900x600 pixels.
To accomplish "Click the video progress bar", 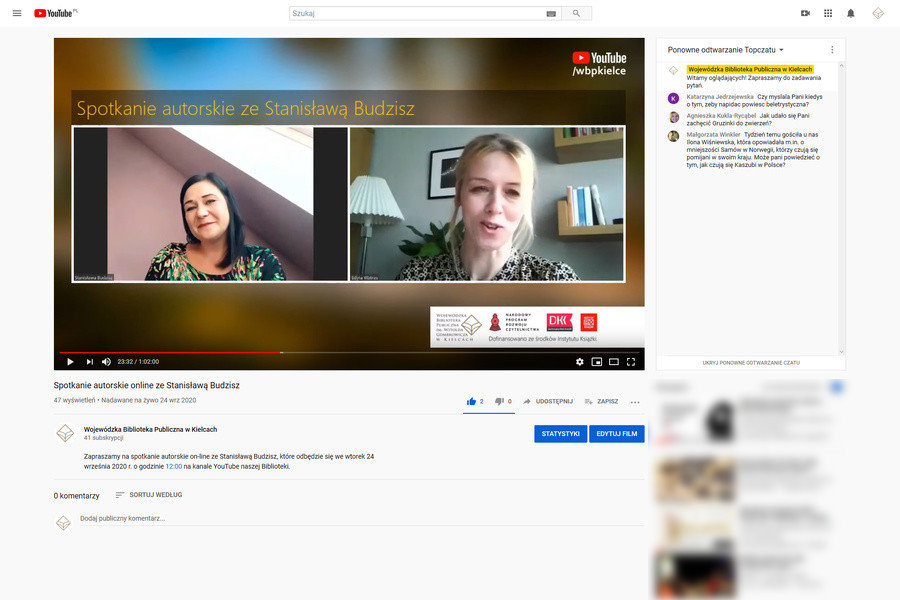I will click(x=350, y=352).
